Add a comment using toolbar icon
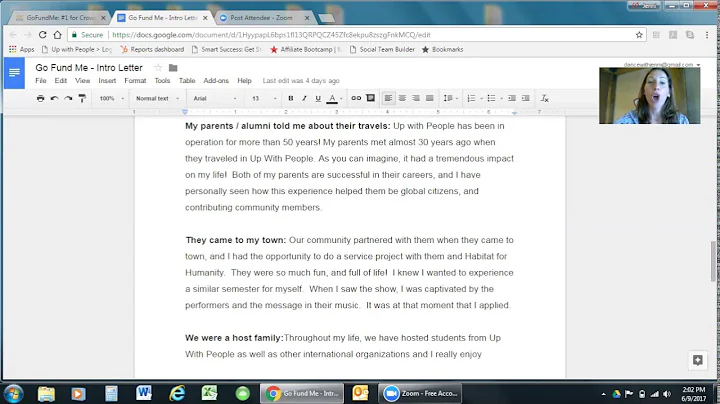The height and width of the screenshot is (404, 720). click(371, 98)
